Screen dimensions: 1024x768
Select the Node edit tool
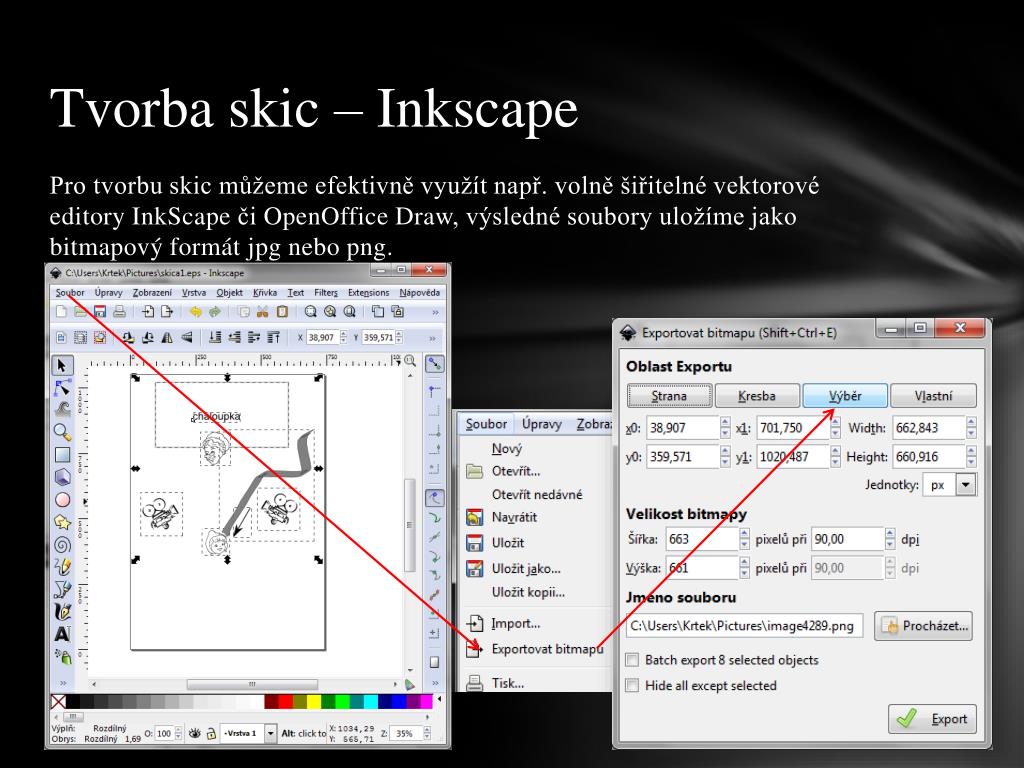coord(62,387)
